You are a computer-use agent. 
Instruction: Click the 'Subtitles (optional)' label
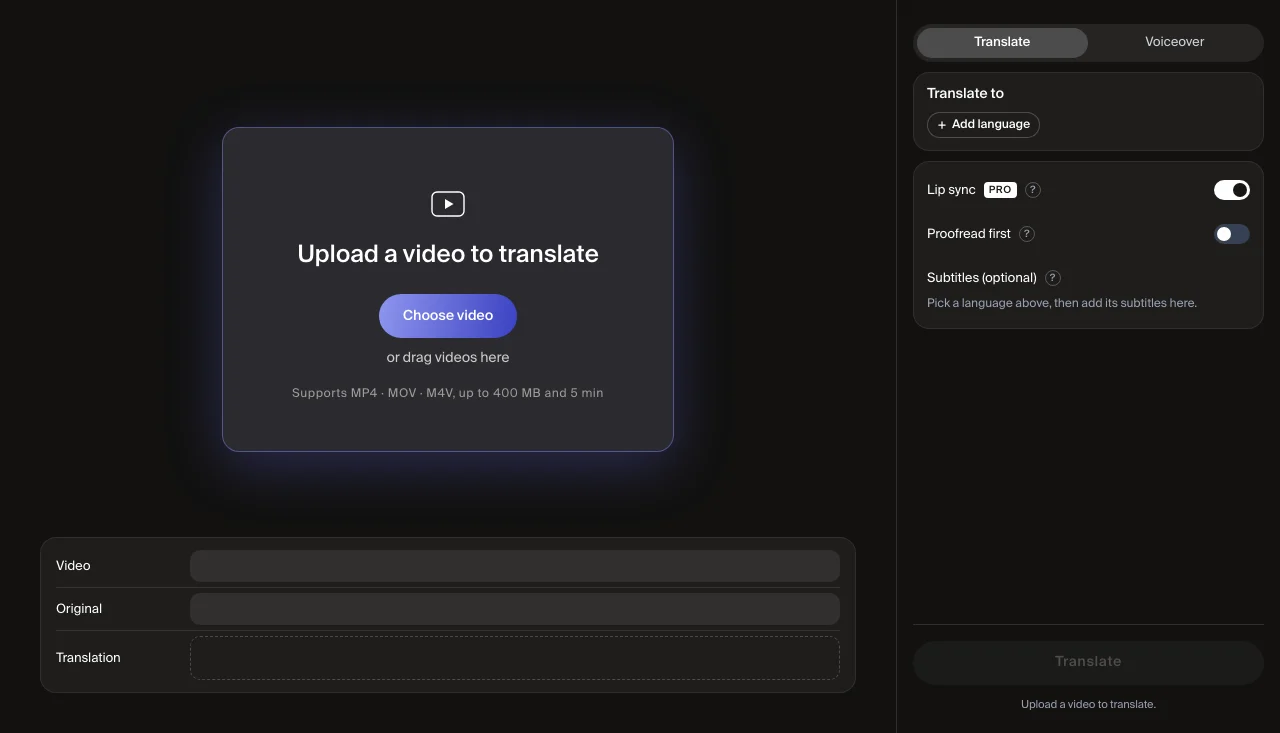pos(982,278)
